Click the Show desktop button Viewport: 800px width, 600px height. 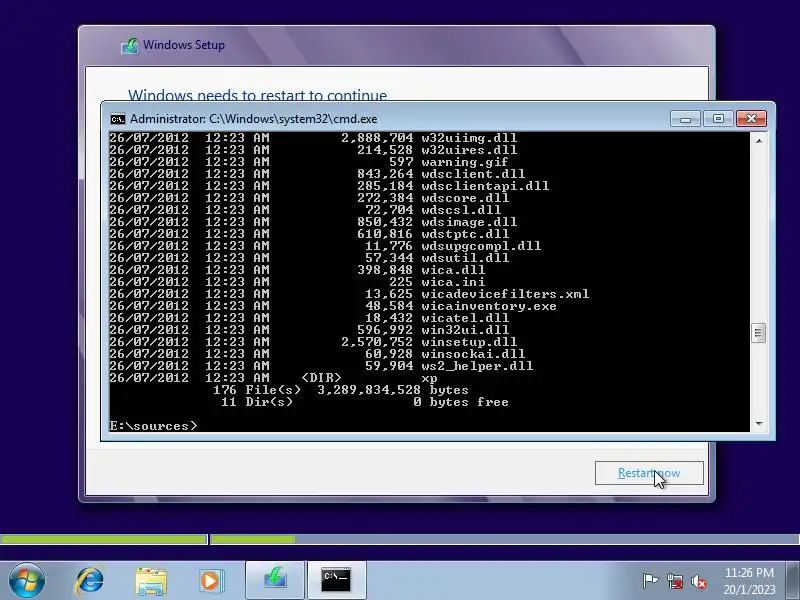pyautogui.click(x=793, y=581)
